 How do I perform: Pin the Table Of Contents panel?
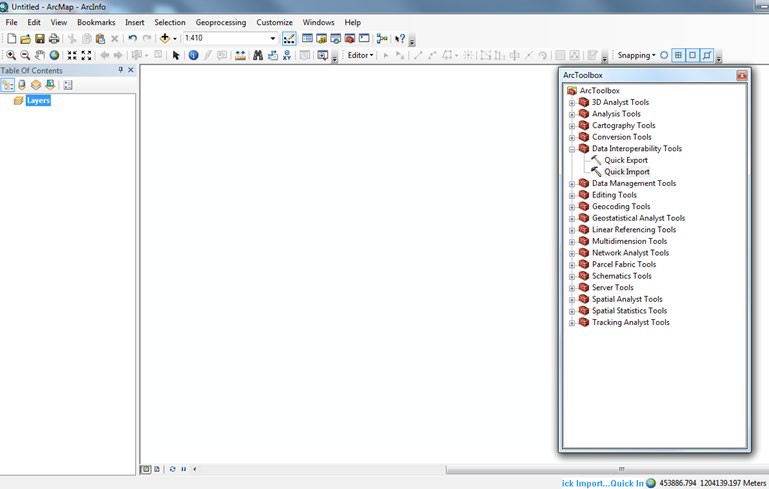point(121,70)
